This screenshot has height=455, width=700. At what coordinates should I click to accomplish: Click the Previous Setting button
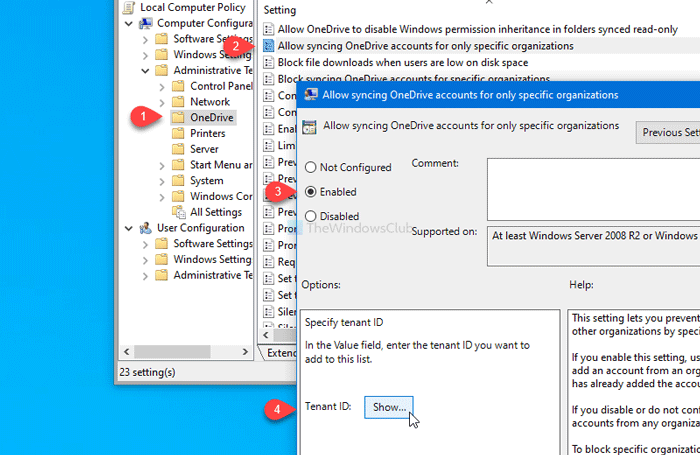tap(668, 133)
